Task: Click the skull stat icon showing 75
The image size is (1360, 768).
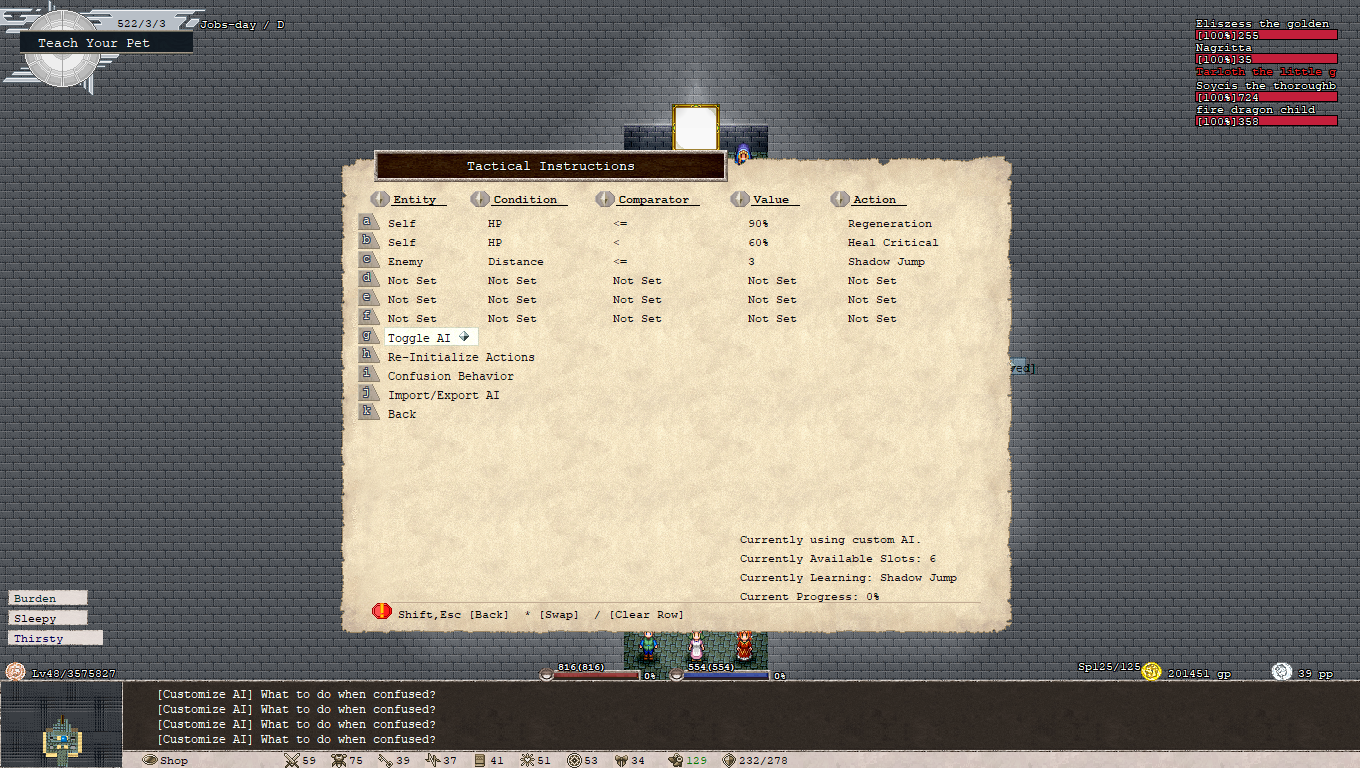Action: (339, 760)
